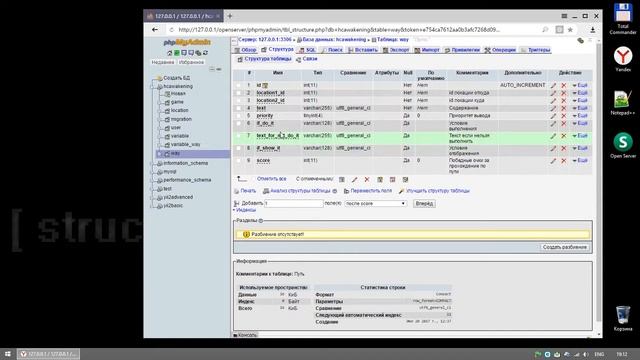Check the if_show_it row checkbox
The width and height of the screenshot is (640, 360).
click(238, 148)
